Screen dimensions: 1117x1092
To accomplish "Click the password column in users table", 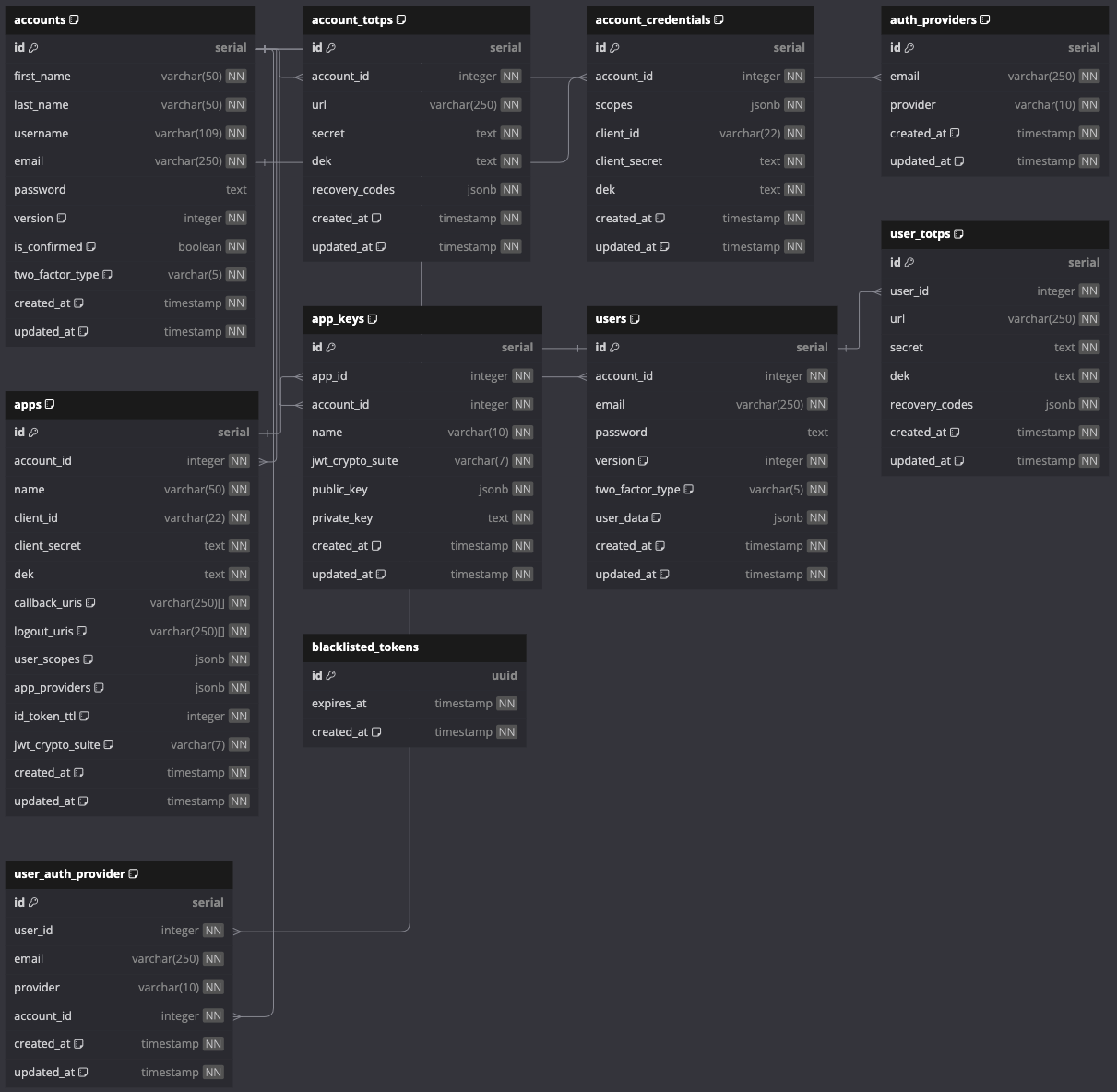I will tap(712, 433).
